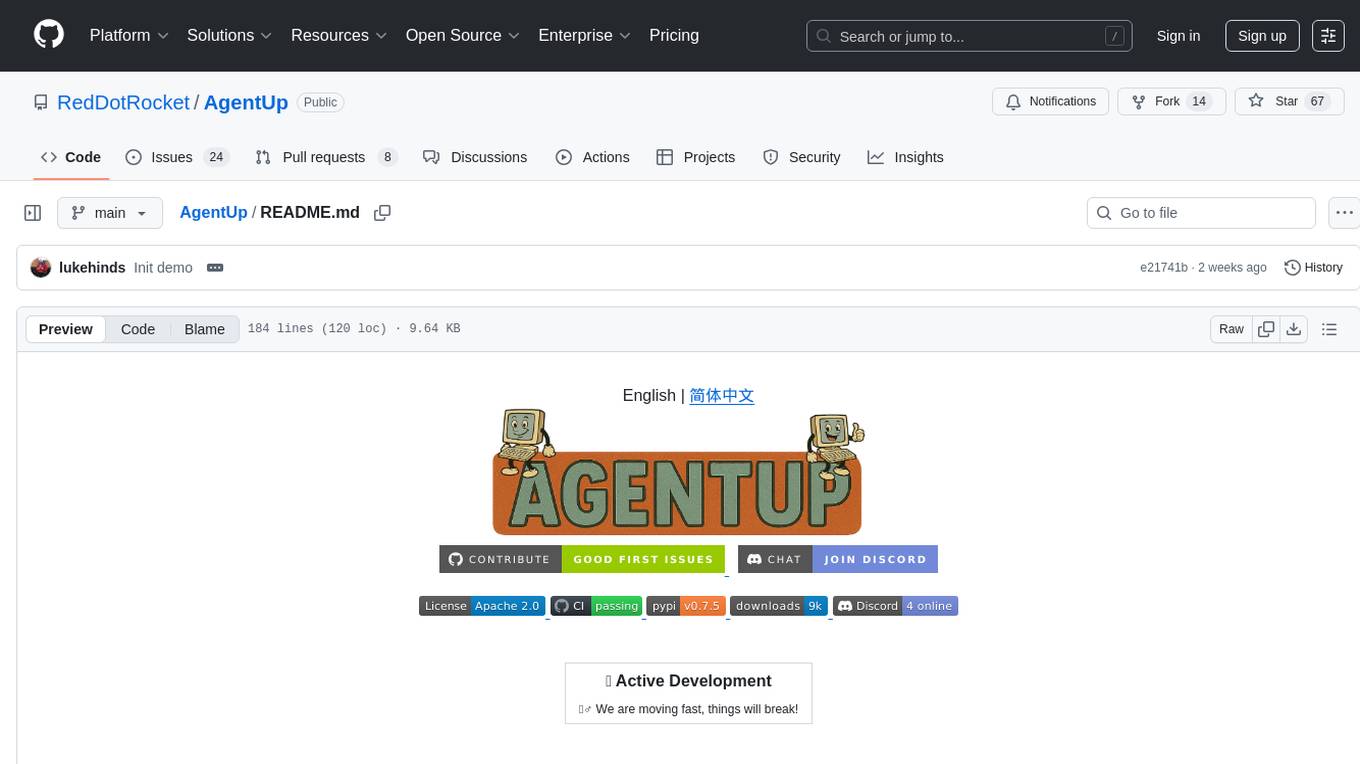Switch to Code view
The height and width of the screenshot is (764, 1360).
coord(138,329)
